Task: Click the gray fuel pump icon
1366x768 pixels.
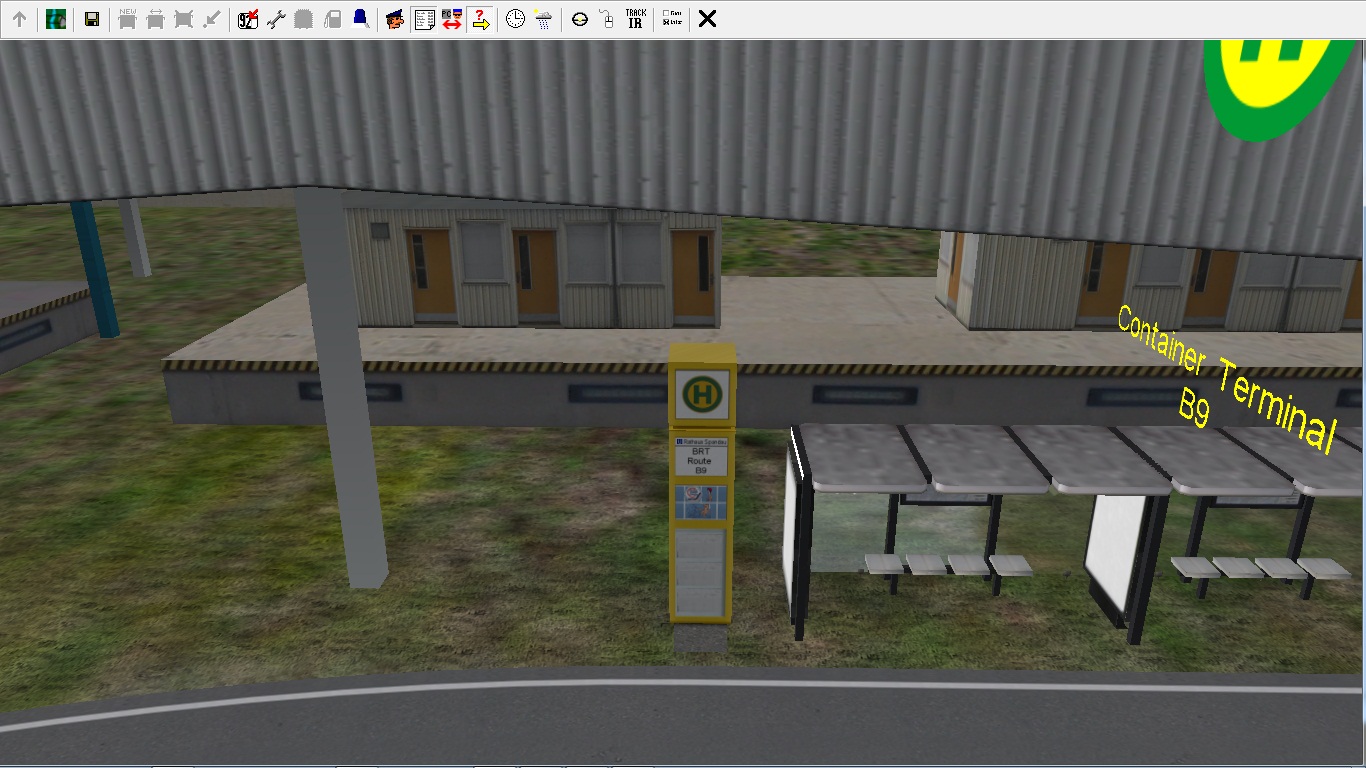Action: pyautogui.click(x=332, y=19)
